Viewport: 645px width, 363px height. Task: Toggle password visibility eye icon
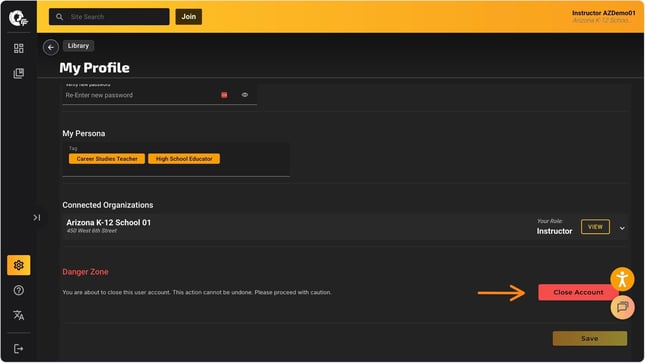pos(245,95)
